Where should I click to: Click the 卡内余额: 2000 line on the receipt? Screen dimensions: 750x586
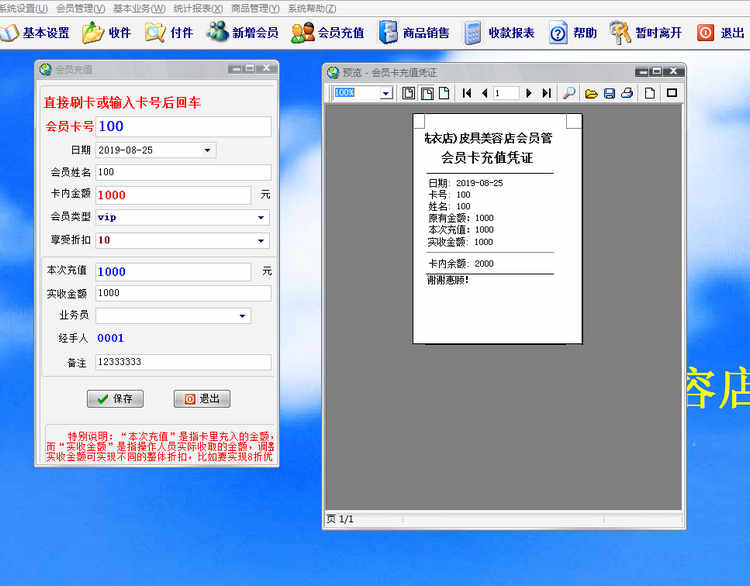pos(461,264)
